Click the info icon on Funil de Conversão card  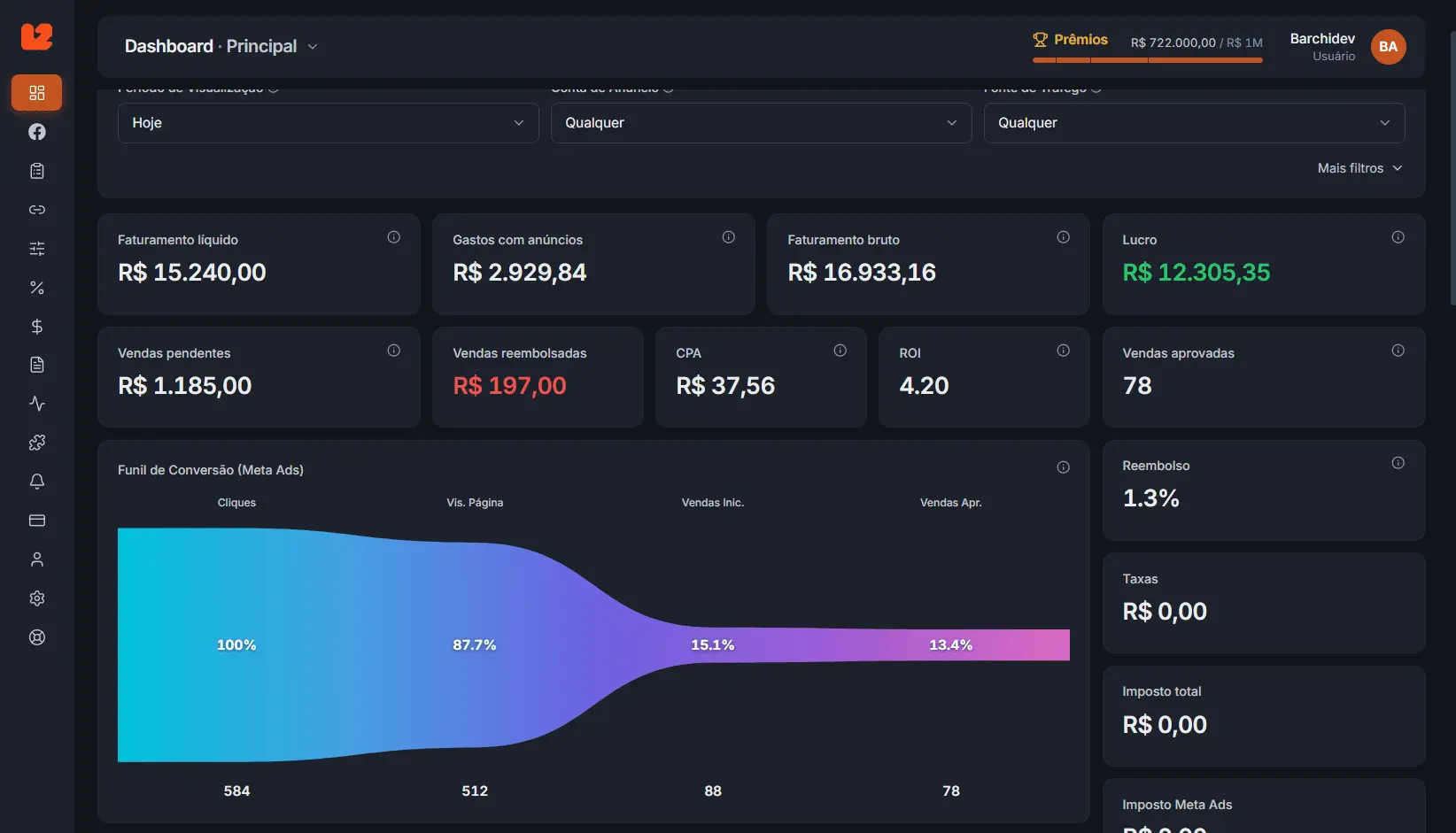(x=1063, y=467)
